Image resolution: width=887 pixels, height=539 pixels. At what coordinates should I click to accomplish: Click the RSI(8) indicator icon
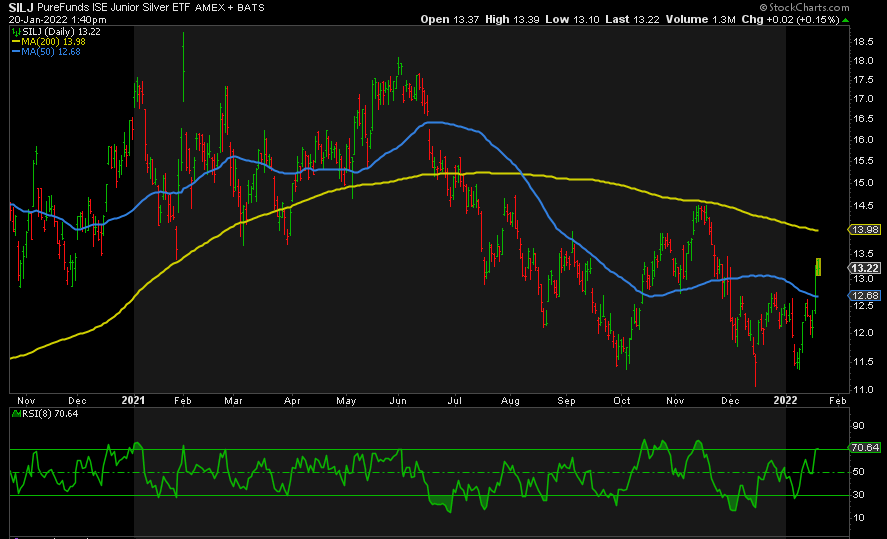pos(16,414)
